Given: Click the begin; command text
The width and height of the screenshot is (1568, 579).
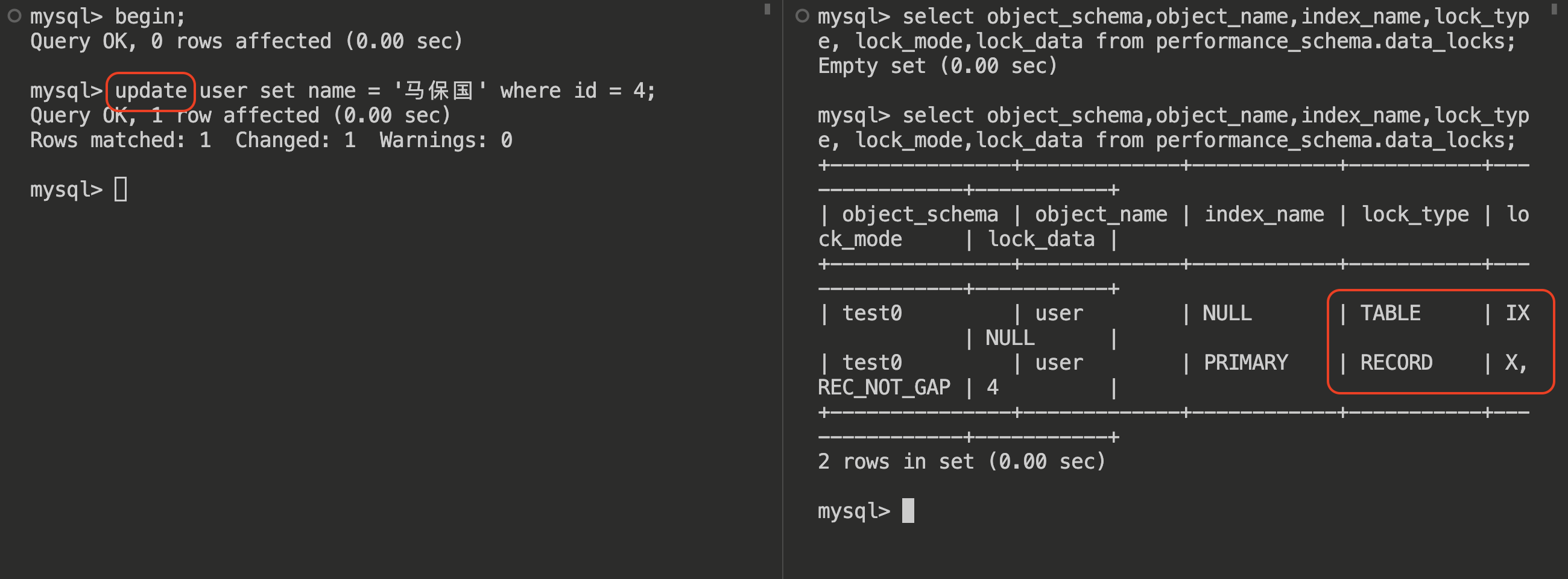Looking at the screenshot, I should (x=150, y=17).
